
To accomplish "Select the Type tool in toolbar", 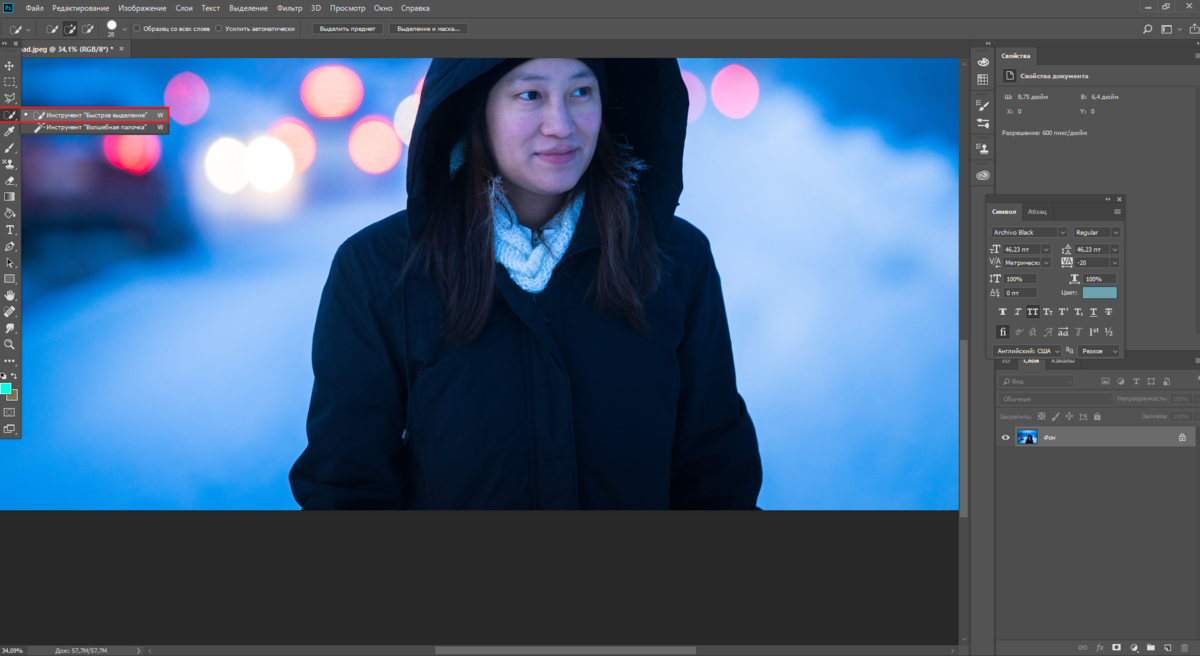I will (x=10, y=230).
